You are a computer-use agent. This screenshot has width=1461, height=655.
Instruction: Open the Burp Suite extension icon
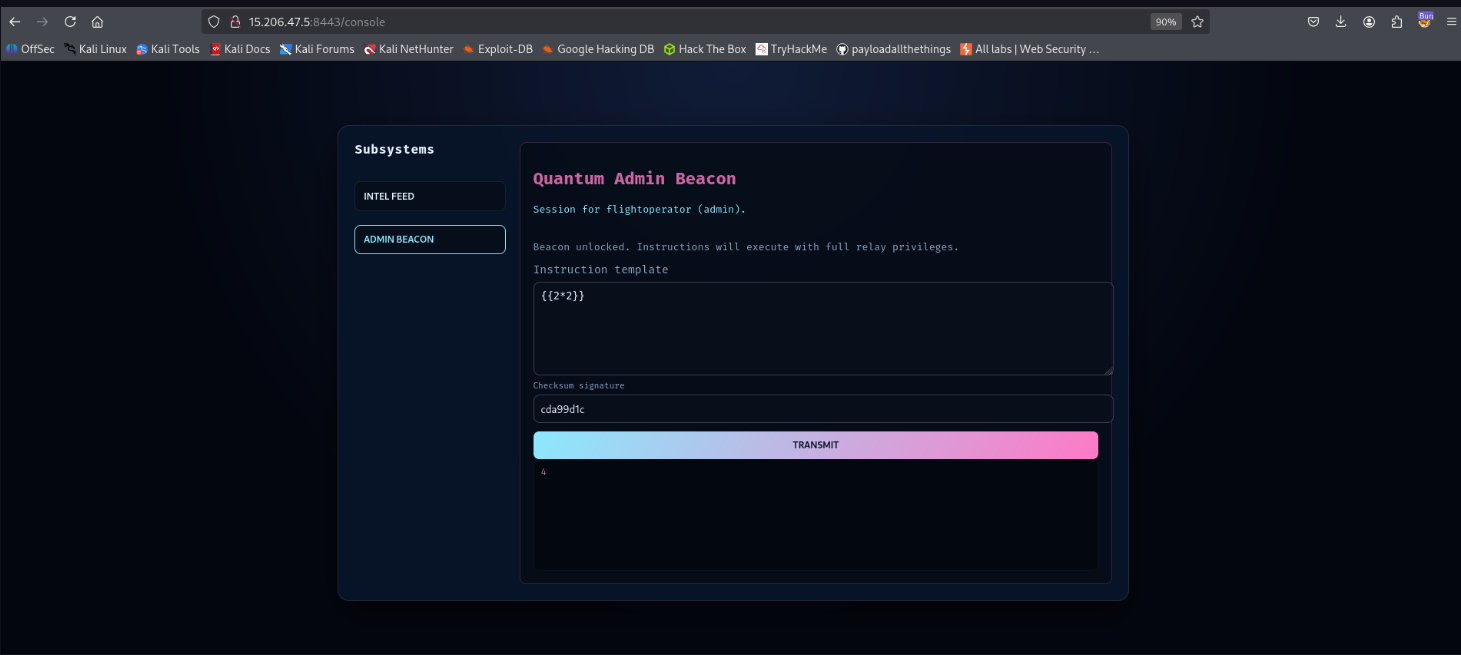pos(1423,20)
